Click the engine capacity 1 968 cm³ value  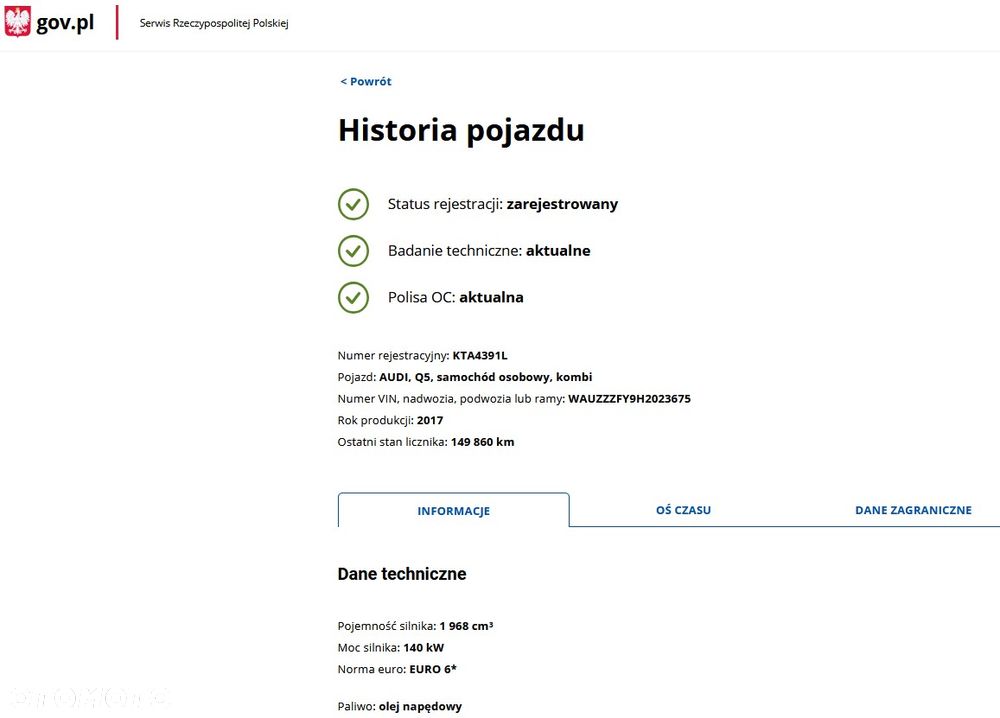click(x=466, y=626)
